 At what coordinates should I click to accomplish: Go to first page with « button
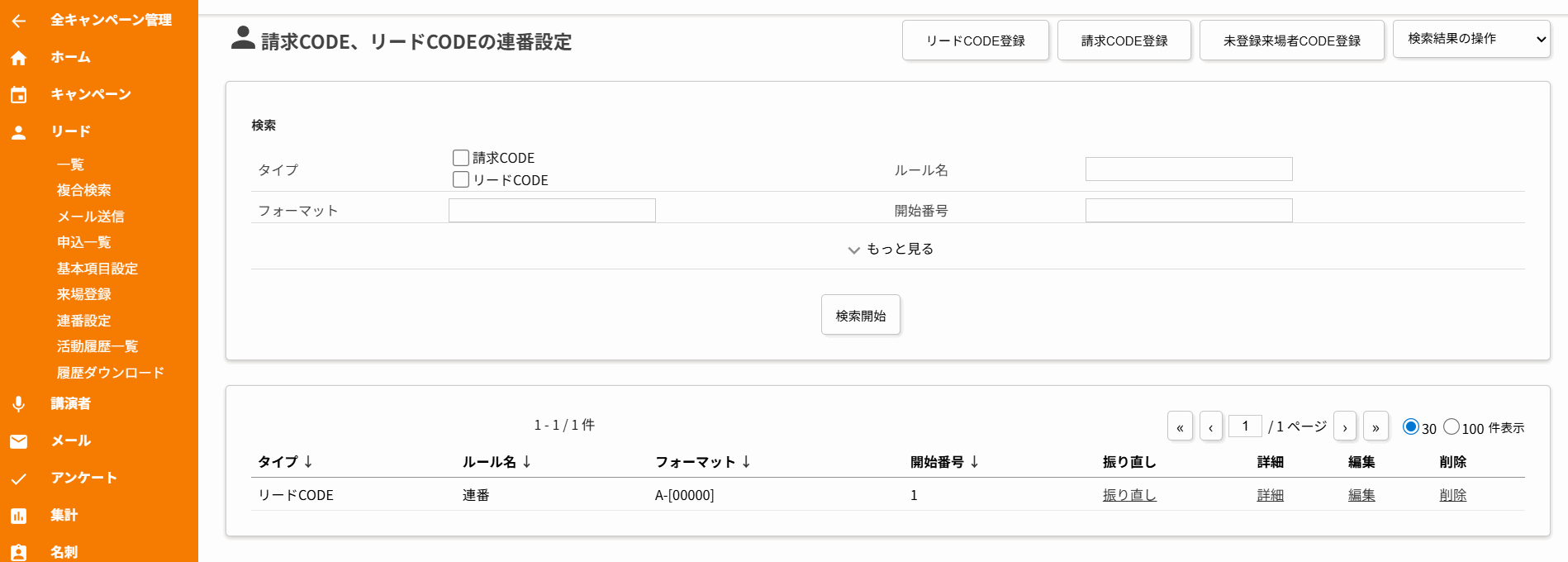point(1180,426)
